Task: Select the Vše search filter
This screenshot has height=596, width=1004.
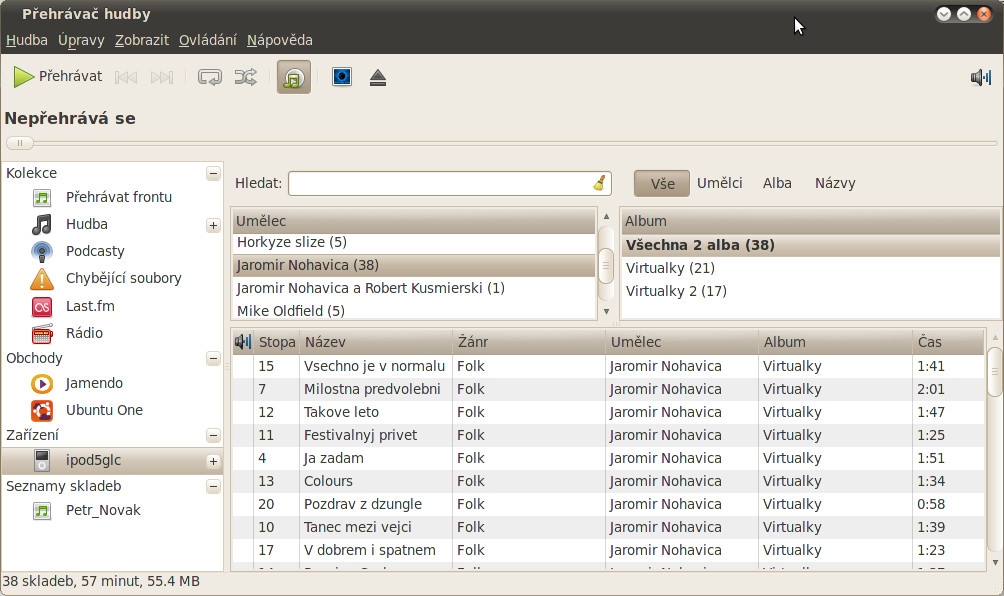Action: (x=662, y=184)
